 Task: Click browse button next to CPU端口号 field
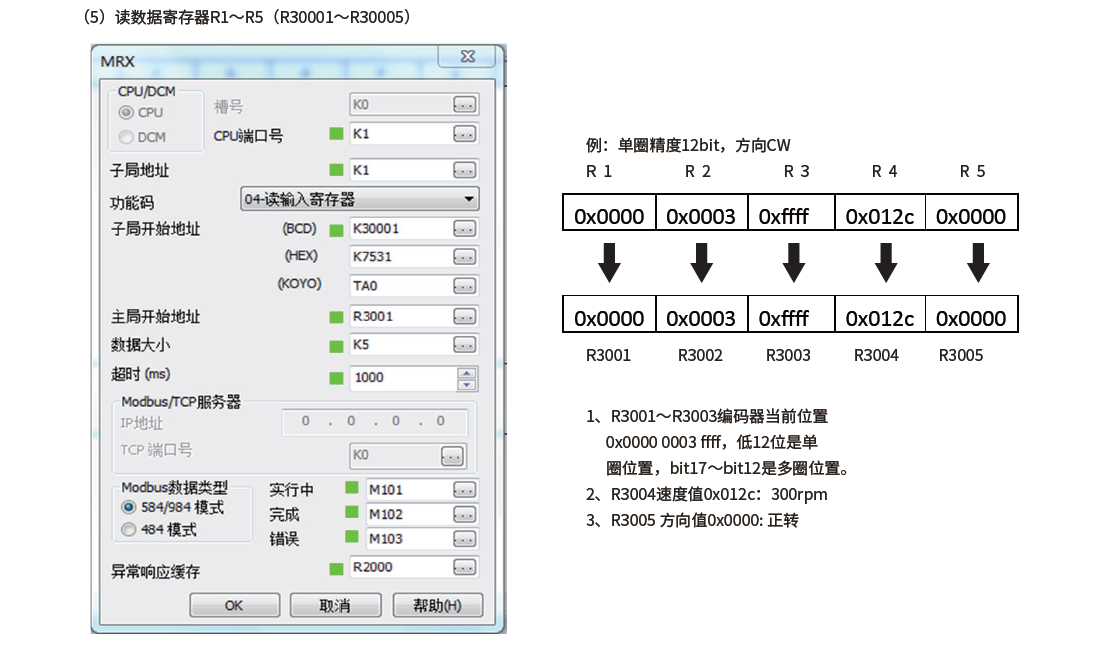[465, 134]
